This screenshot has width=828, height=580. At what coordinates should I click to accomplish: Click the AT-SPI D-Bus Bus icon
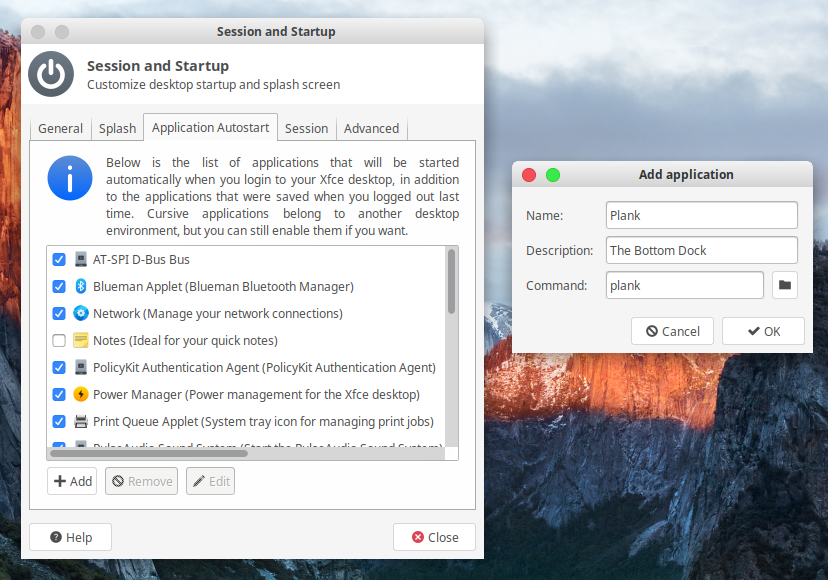click(x=80, y=259)
